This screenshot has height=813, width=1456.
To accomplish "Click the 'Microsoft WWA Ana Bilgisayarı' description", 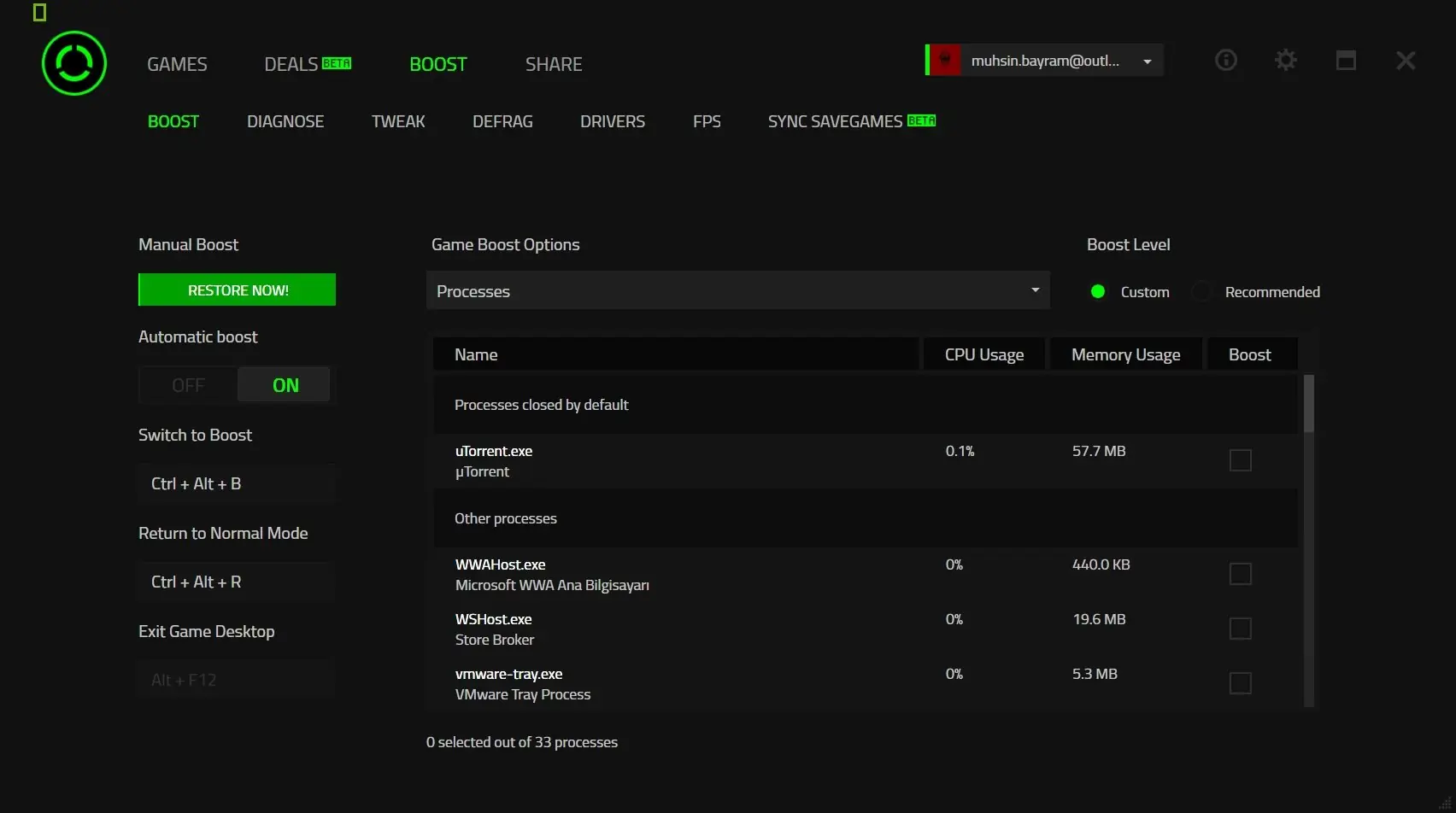I will point(552,585).
